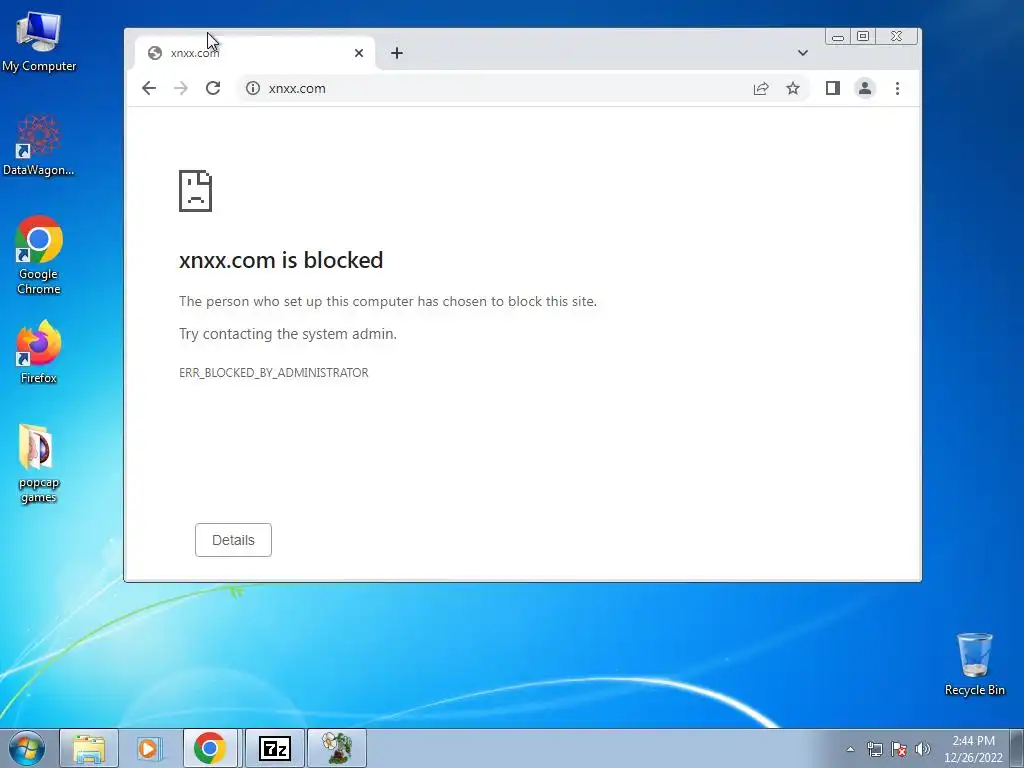The image size is (1024, 768).
Task: Select the Recycle Bin icon
Action: 974,664
